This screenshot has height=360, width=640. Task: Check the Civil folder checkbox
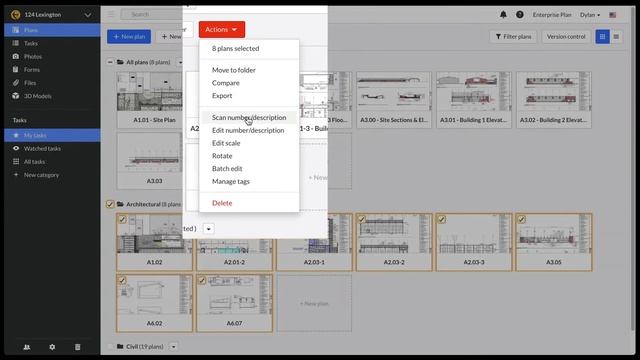click(110, 347)
